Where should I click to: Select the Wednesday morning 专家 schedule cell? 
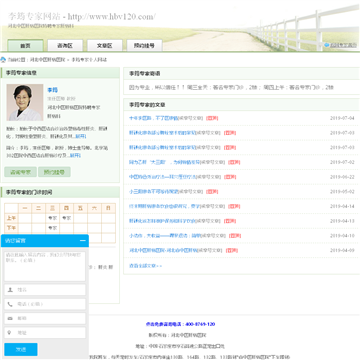click(53, 218)
